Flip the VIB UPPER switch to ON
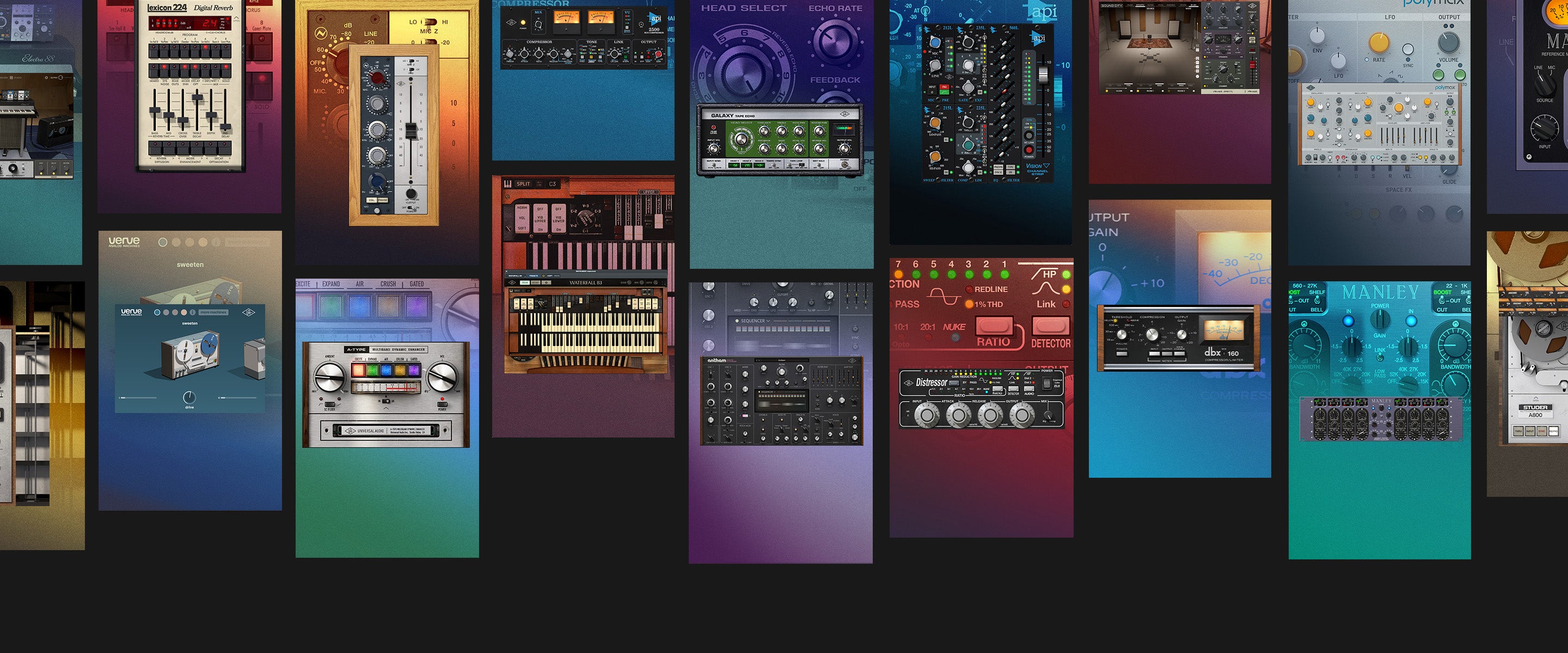The image size is (1568, 653). pos(541,230)
